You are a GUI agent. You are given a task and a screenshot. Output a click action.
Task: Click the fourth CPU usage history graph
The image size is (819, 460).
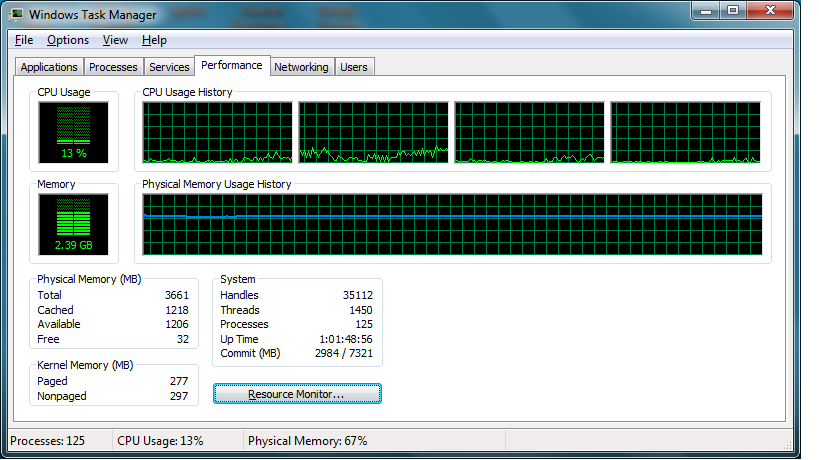(686, 133)
